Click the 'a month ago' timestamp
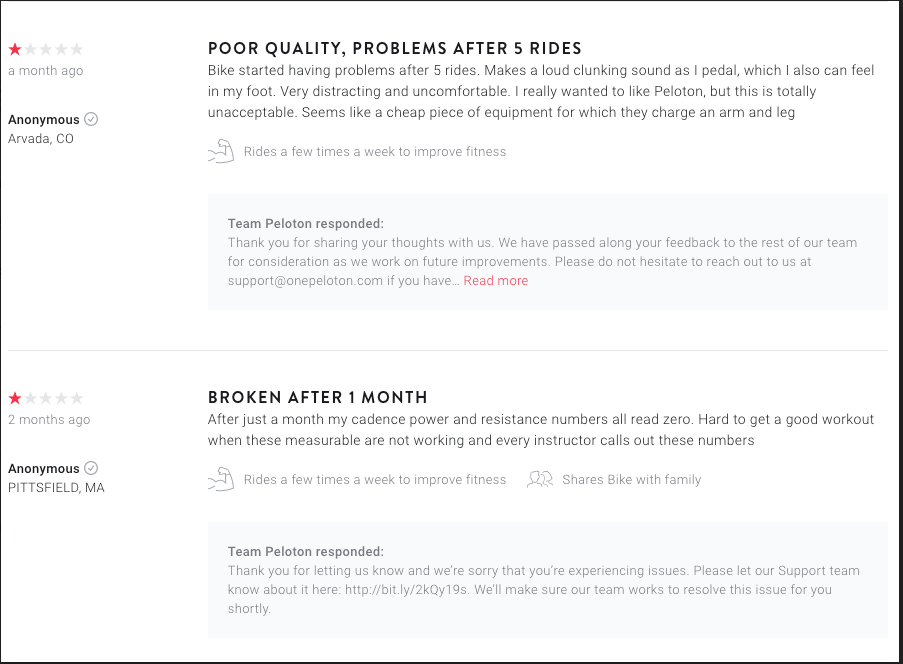903x664 pixels. (x=45, y=71)
